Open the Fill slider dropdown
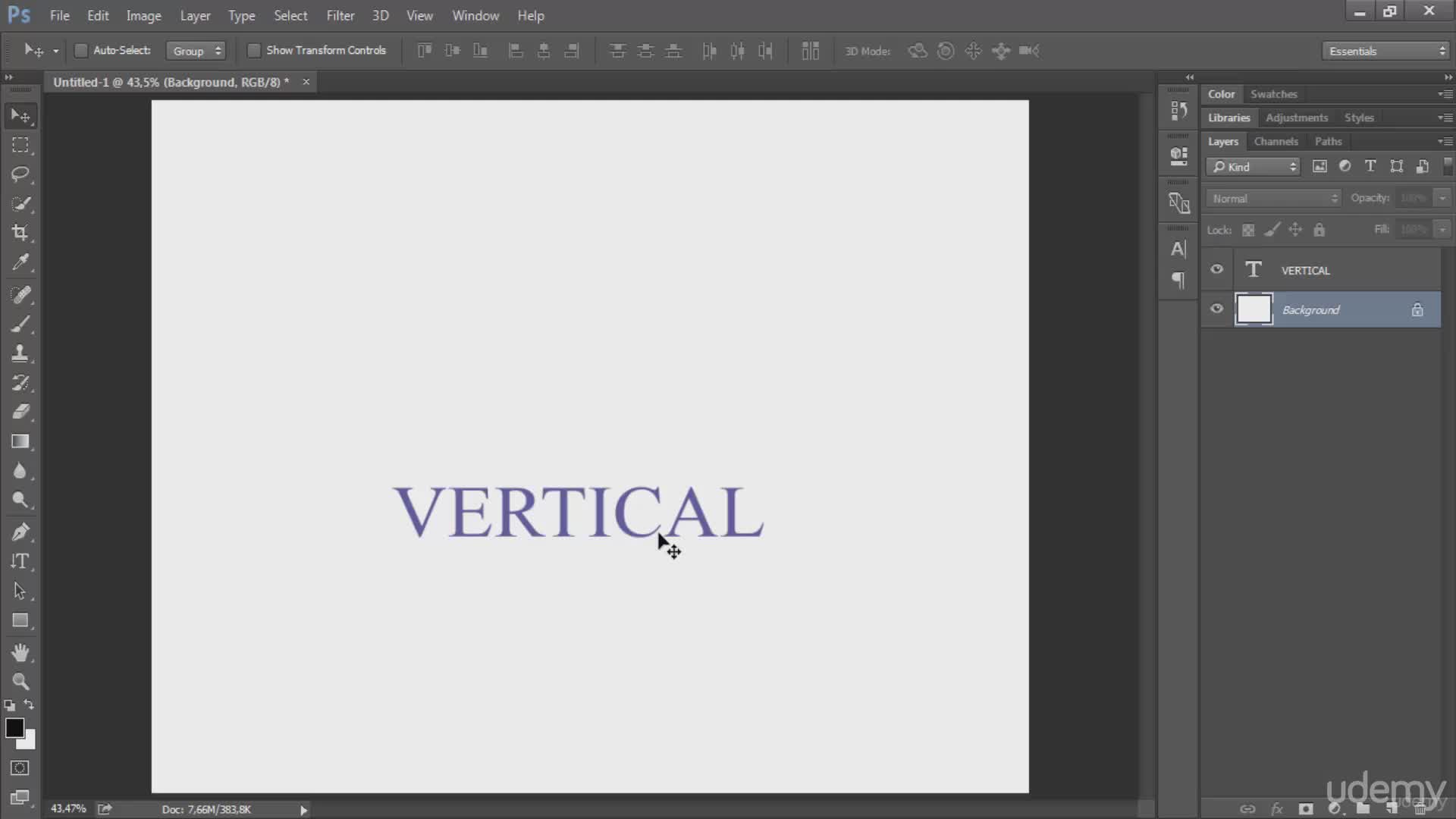This screenshot has height=819, width=1456. (x=1442, y=229)
